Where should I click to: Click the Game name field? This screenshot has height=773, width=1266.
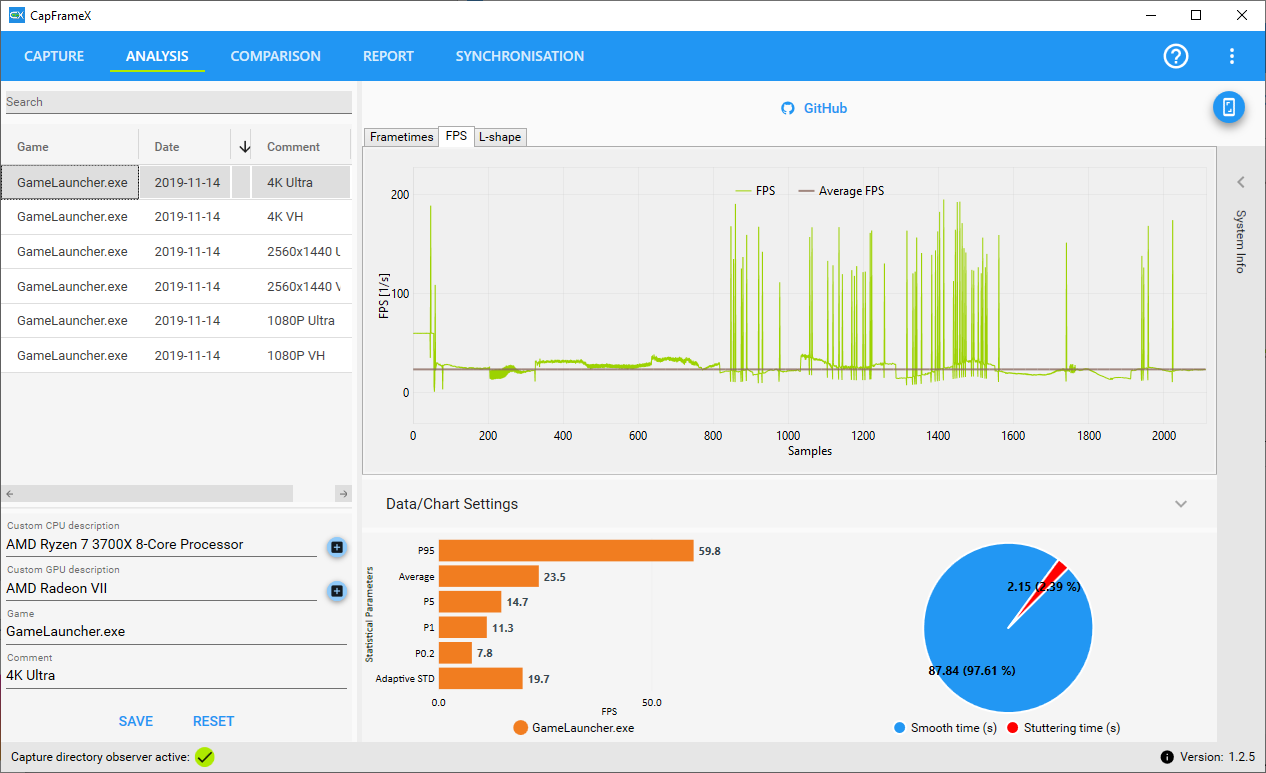(x=176, y=632)
